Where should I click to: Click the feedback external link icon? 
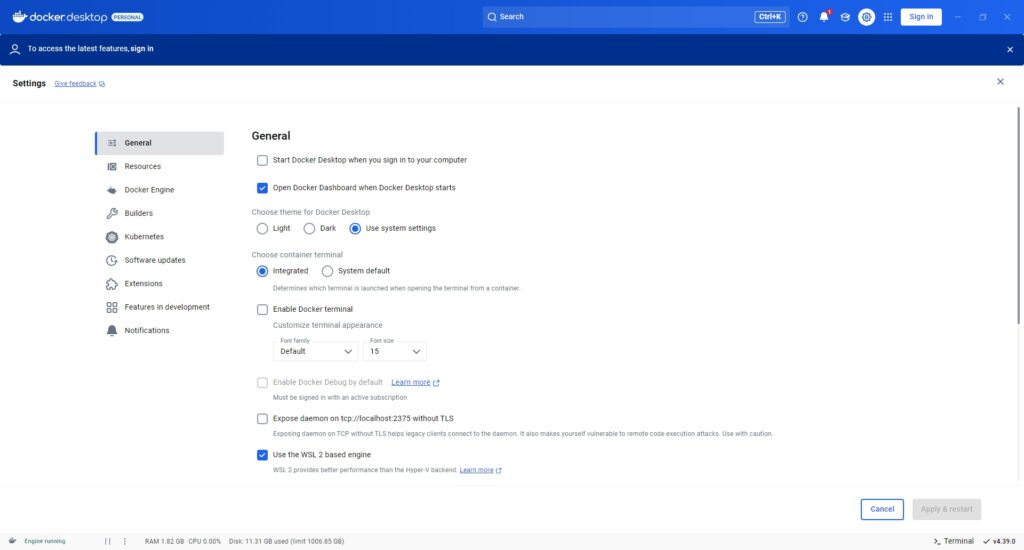(x=102, y=84)
